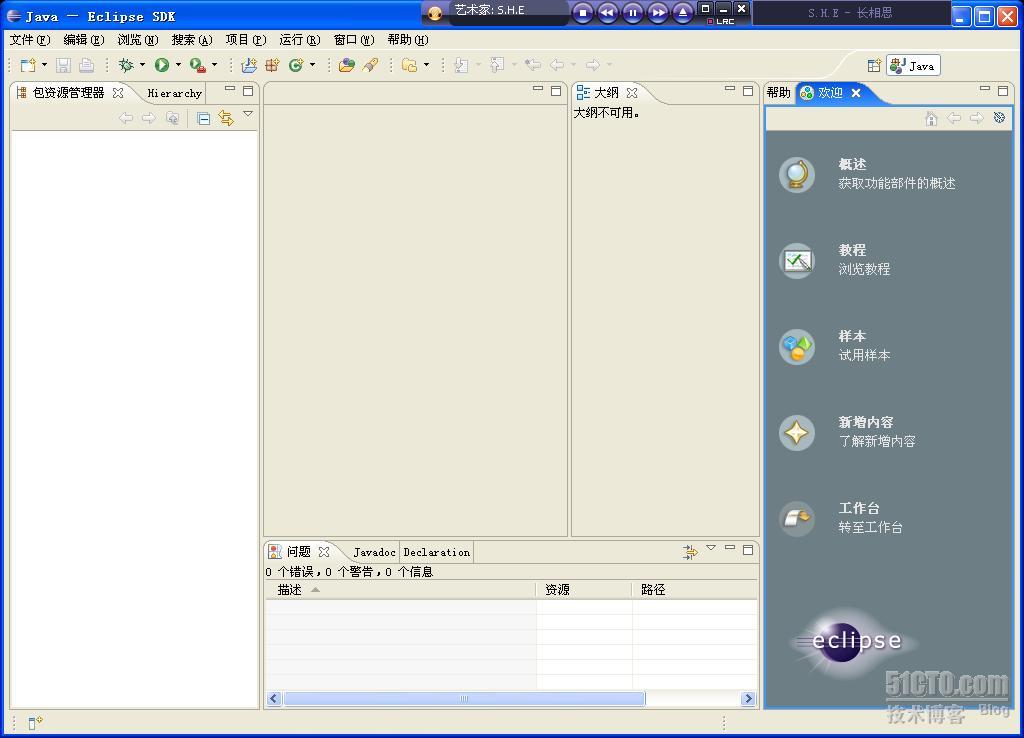Run the application using the green Run icon
Viewport: 1024px width, 738px height.
click(x=161, y=65)
